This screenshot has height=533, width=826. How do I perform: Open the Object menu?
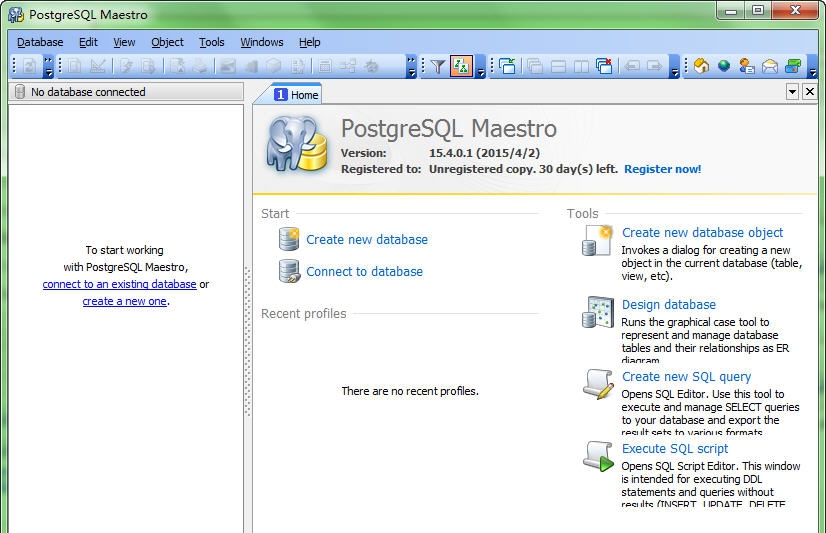point(168,42)
